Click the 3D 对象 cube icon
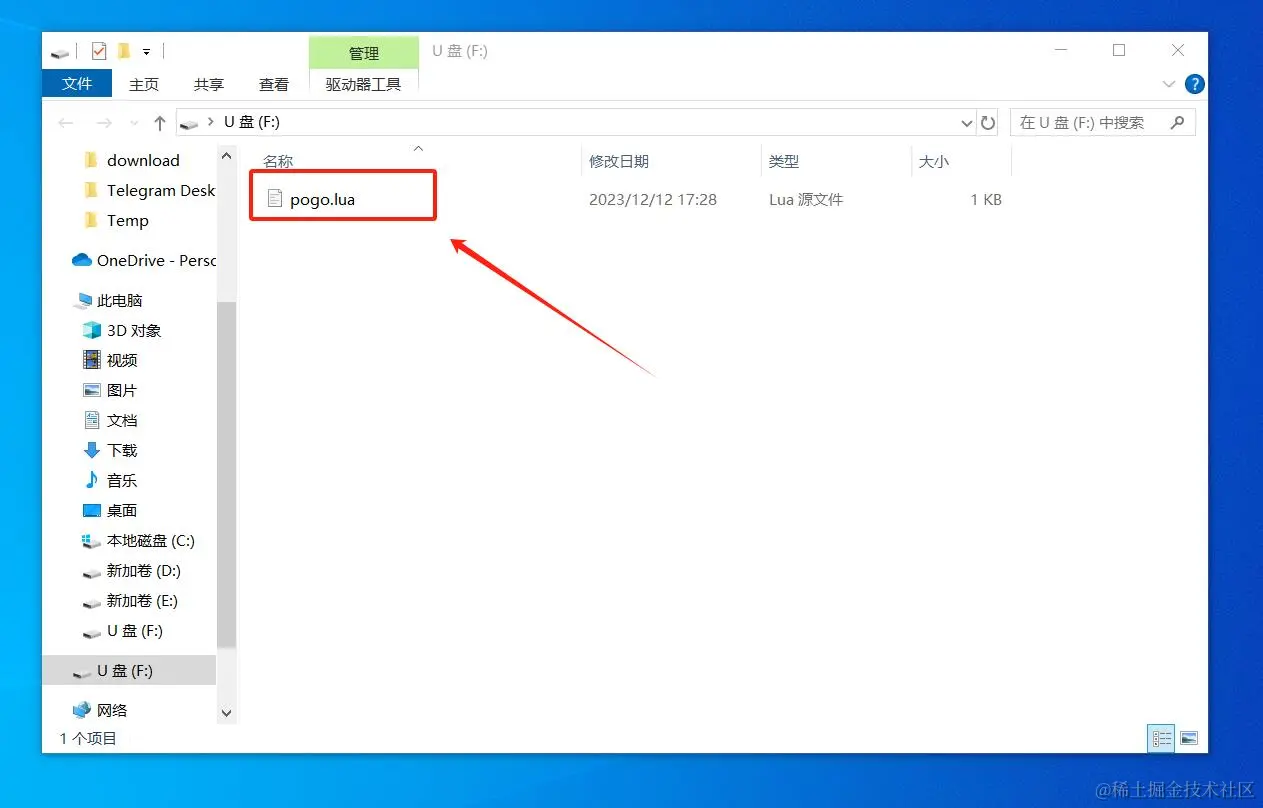Viewport: 1263px width, 808px height. pyautogui.click(x=92, y=330)
